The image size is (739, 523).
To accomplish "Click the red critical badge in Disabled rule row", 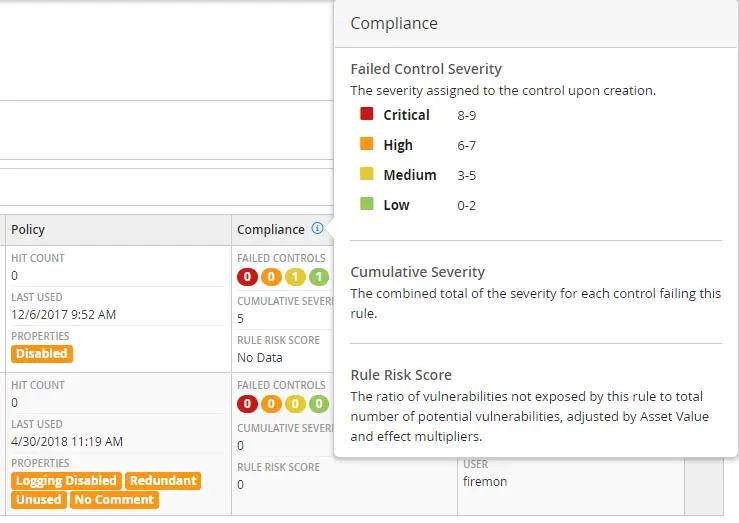I will point(247,277).
